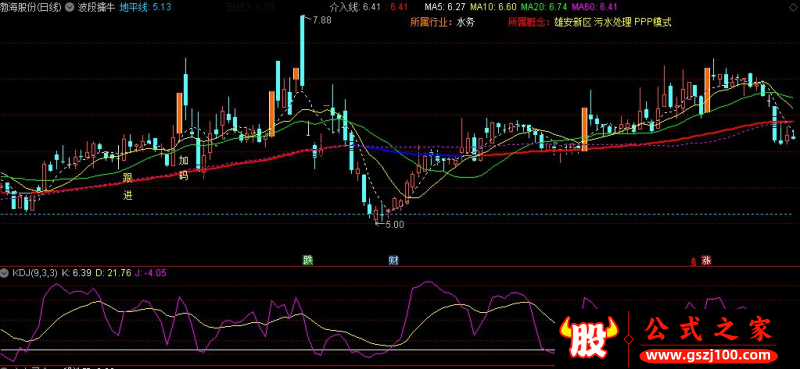Click the 7.88 high price marker
This screenshot has width=800, height=369.
pyautogui.click(x=319, y=20)
